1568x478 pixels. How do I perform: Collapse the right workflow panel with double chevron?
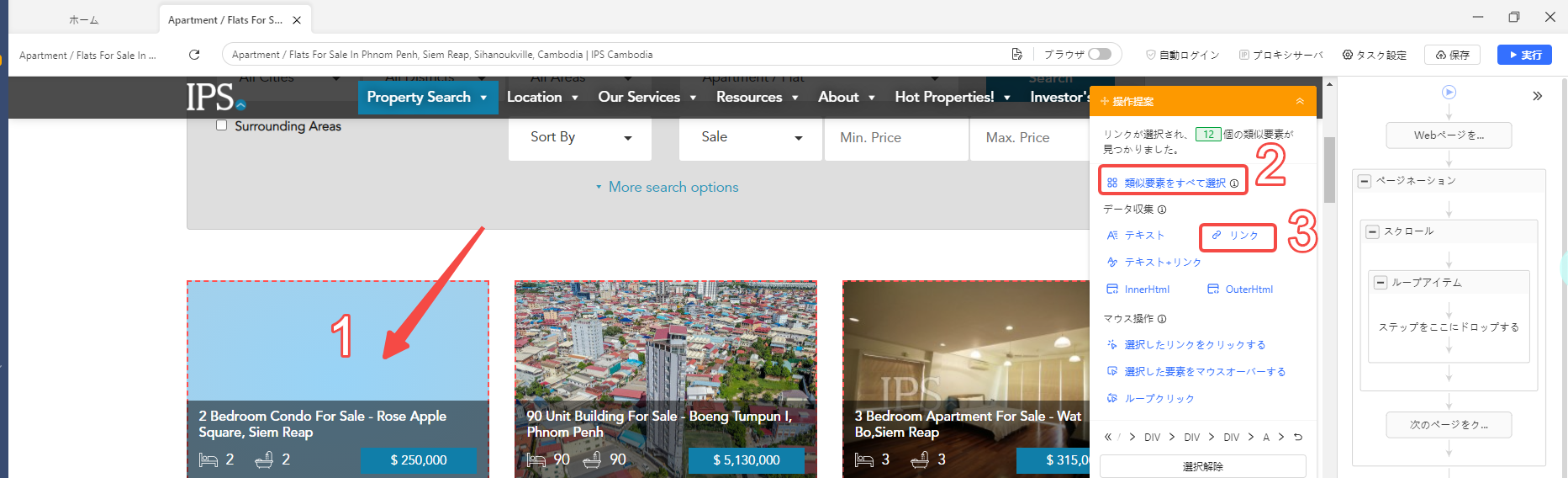tap(1537, 96)
